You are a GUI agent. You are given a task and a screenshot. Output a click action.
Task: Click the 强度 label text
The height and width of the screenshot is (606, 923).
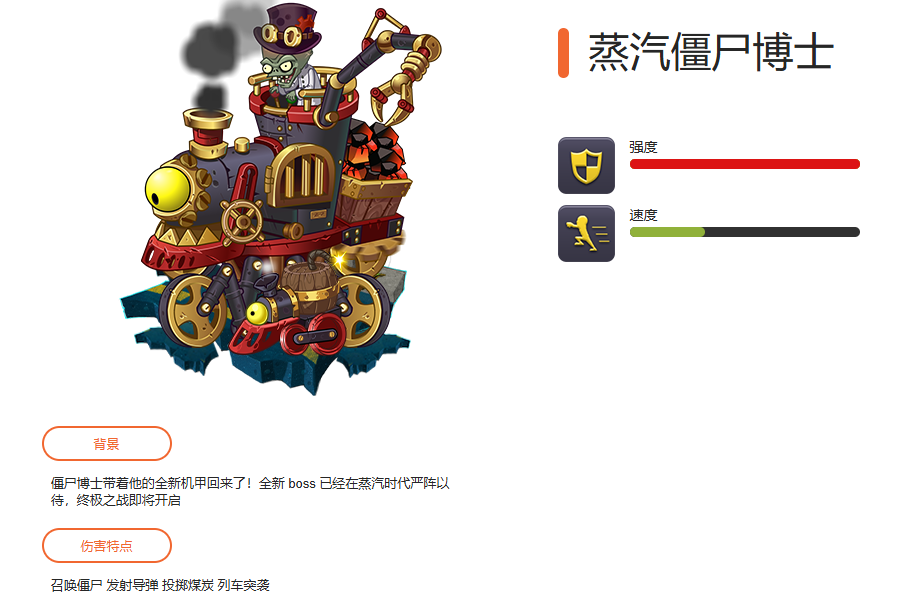[x=643, y=147]
